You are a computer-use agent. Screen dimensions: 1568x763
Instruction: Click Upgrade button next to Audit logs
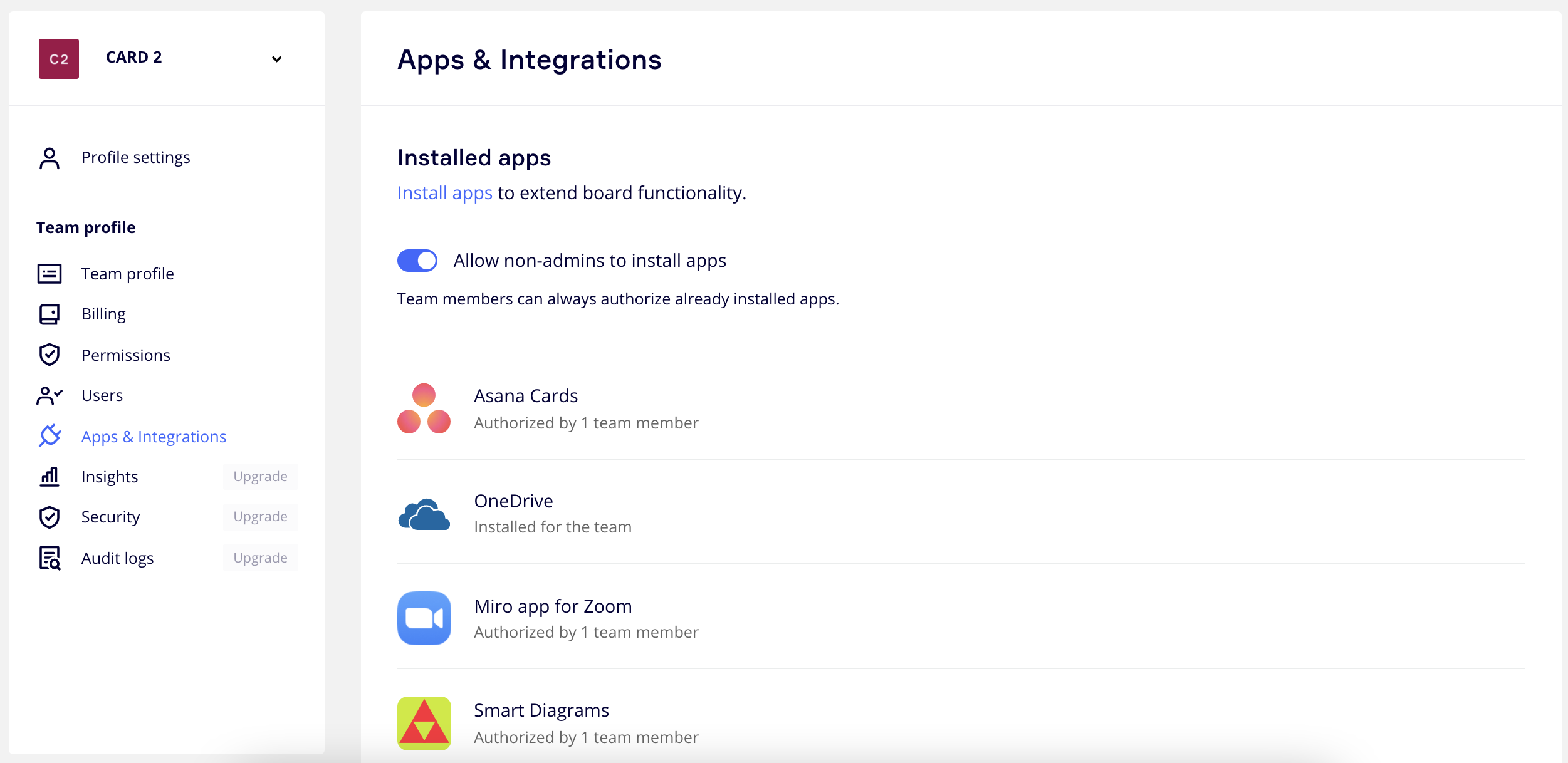pyautogui.click(x=260, y=558)
